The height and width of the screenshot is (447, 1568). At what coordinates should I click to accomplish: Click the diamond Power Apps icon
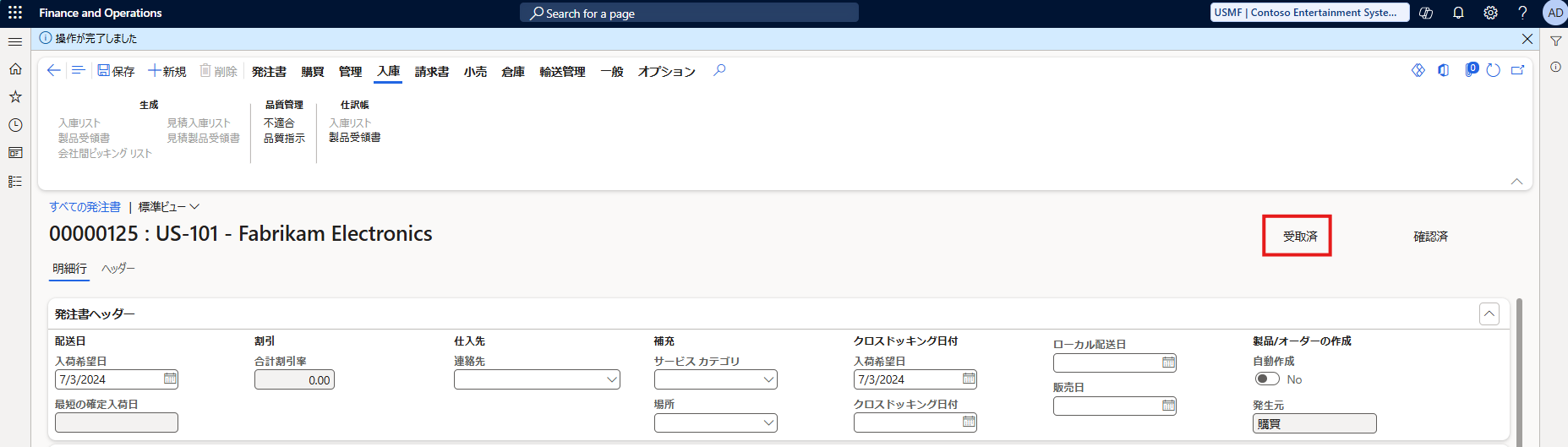tap(1418, 70)
